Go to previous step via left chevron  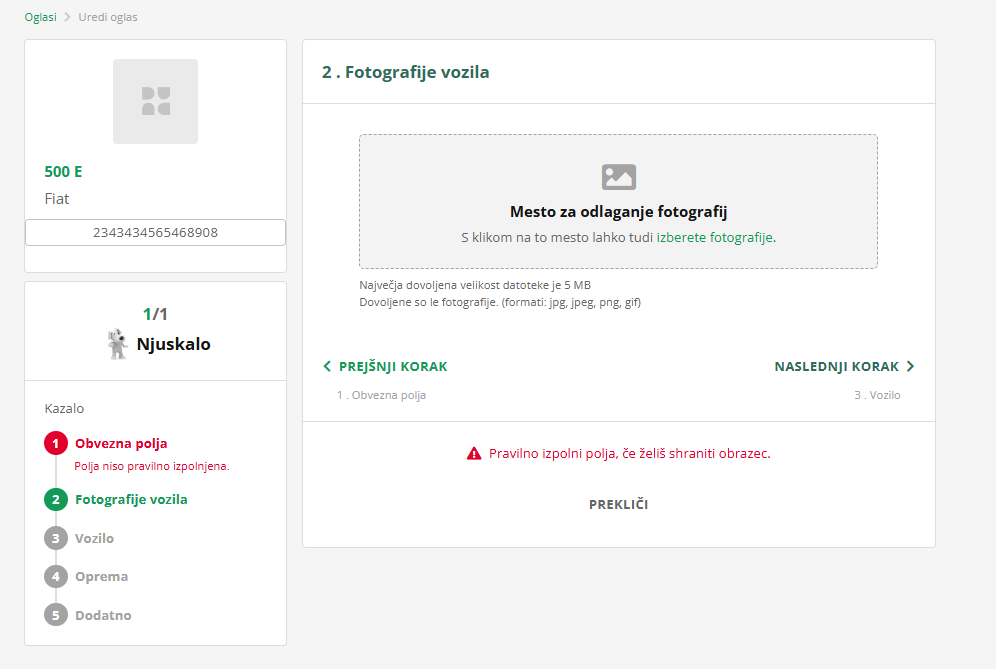(327, 367)
